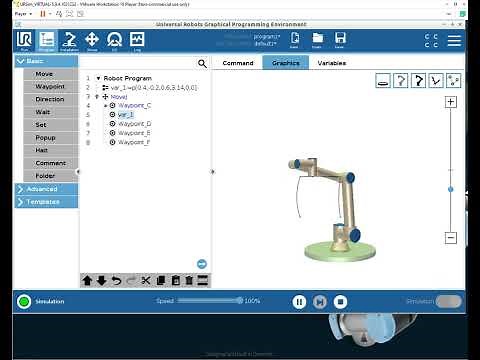The width and height of the screenshot is (480, 360).
Task: Click the green robot status indicator
Action: pyautogui.click(x=24, y=302)
